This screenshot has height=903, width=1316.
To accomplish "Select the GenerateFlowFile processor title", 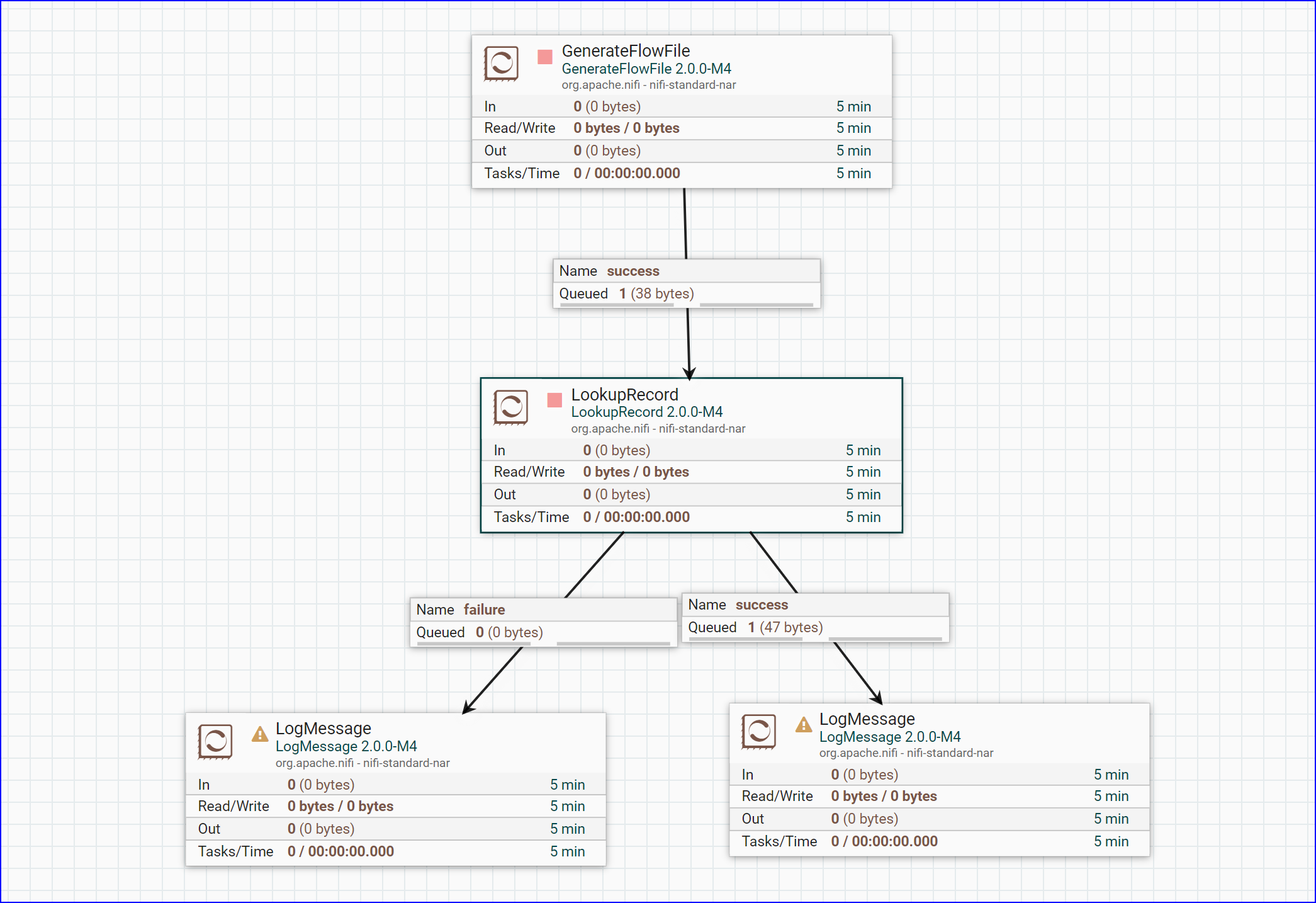I will (627, 51).
